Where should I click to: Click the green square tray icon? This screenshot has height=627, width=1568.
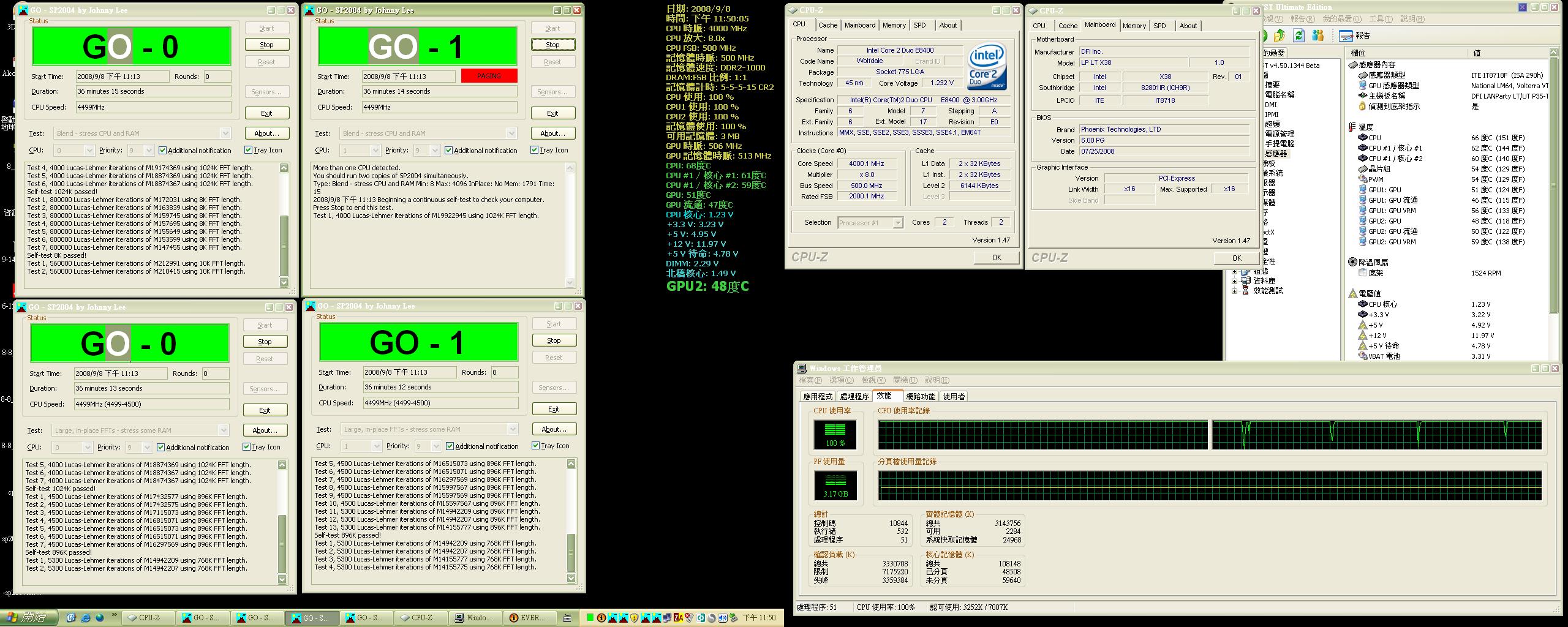(x=590, y=618)
